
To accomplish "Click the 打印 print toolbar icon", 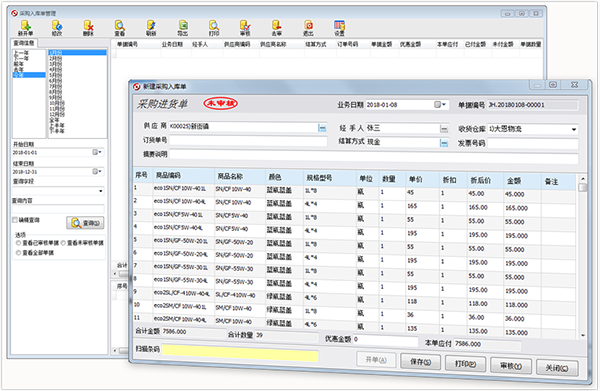I will point(214,28).
